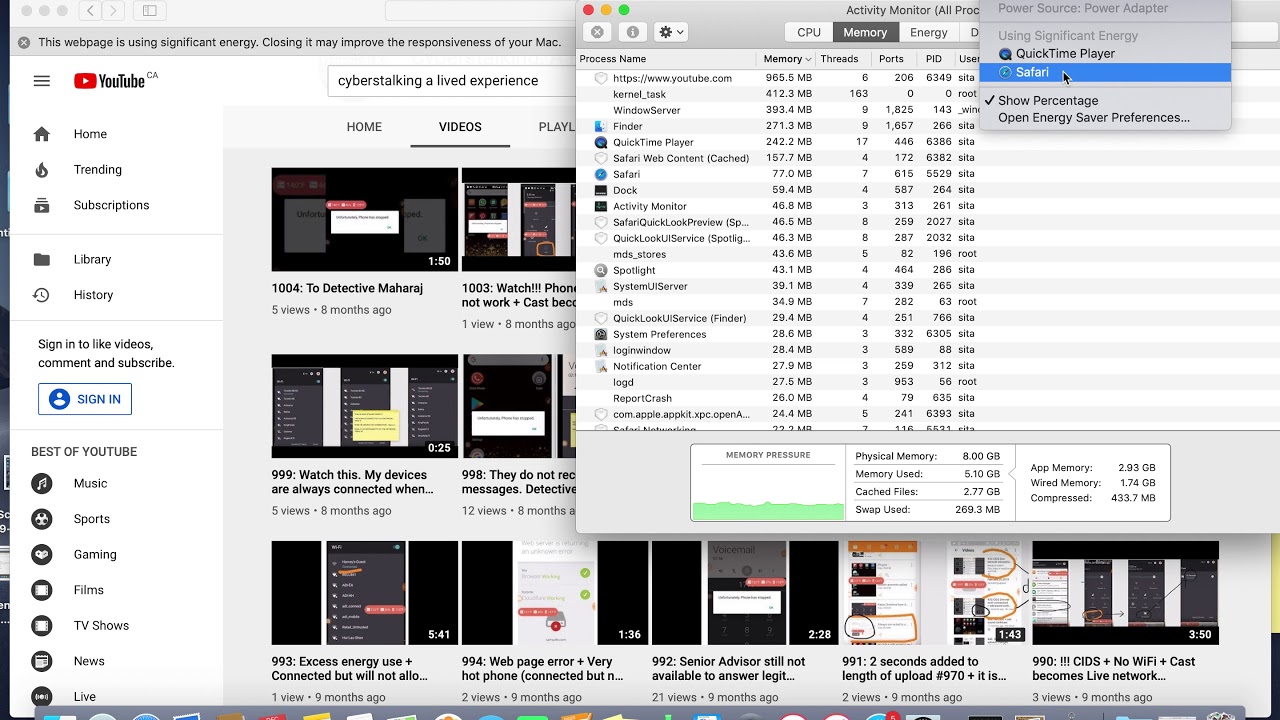Viewport: 1280px width, 720px height.
Task: Open Sports under Best of YouTube
Action: click(91, 519)
